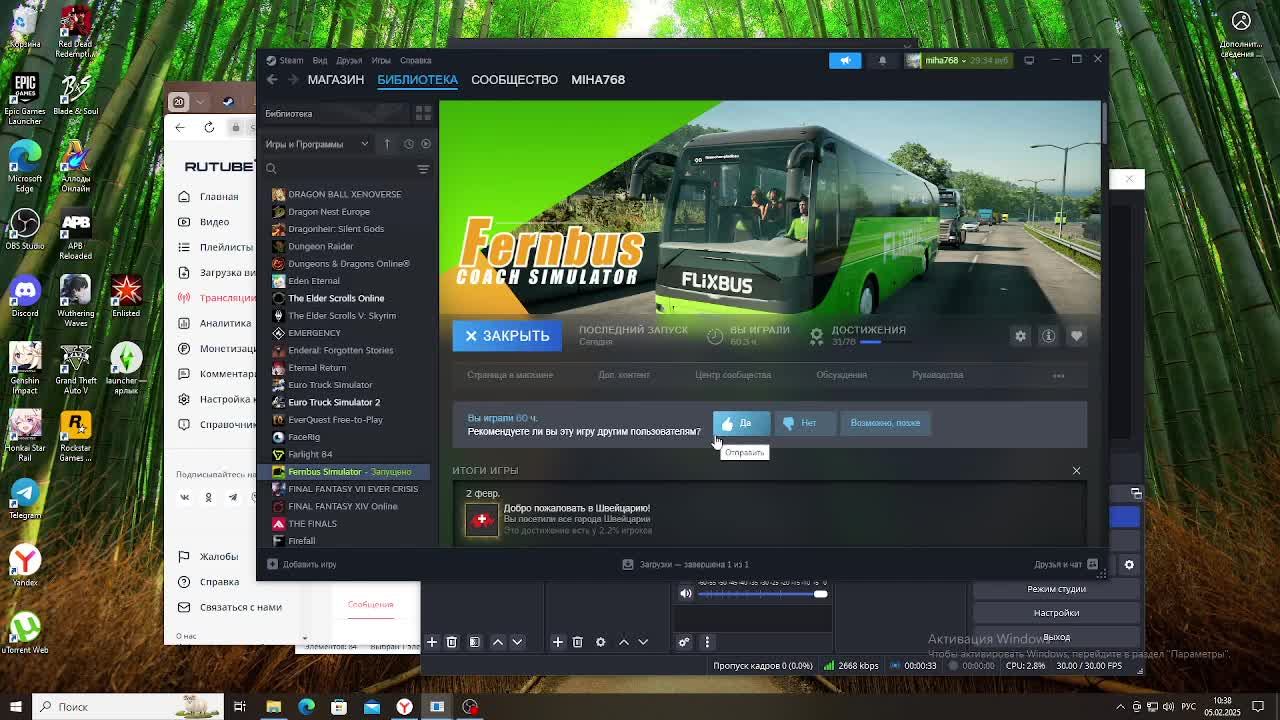Open Steam notifications bell
Viewport: 1280px width, 720px height.
[882, 60]
